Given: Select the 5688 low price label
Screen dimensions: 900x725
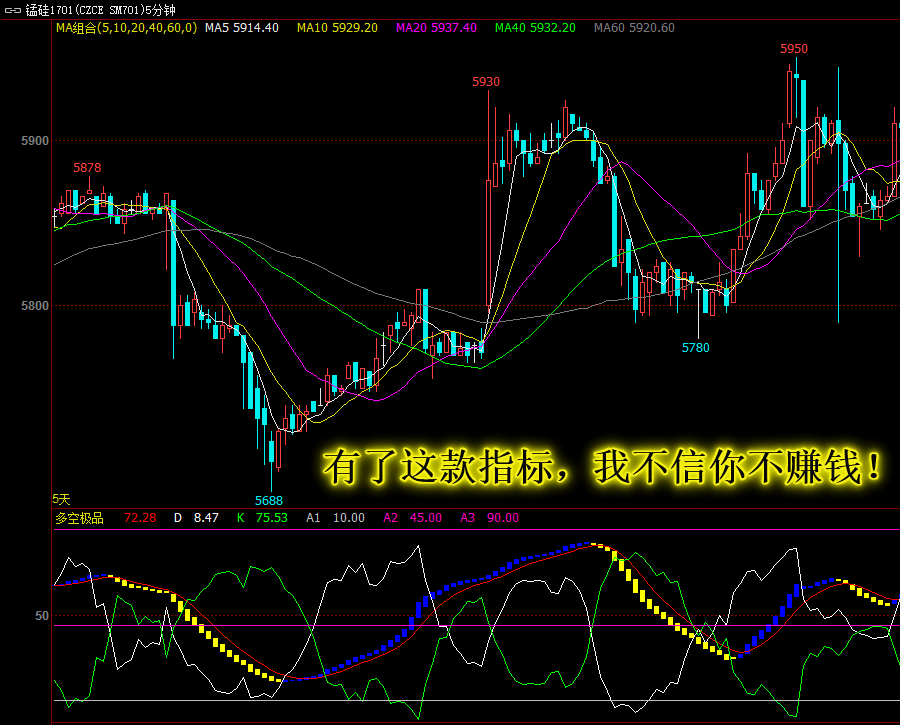Looking at the screenshot, I should pos(269,501).
